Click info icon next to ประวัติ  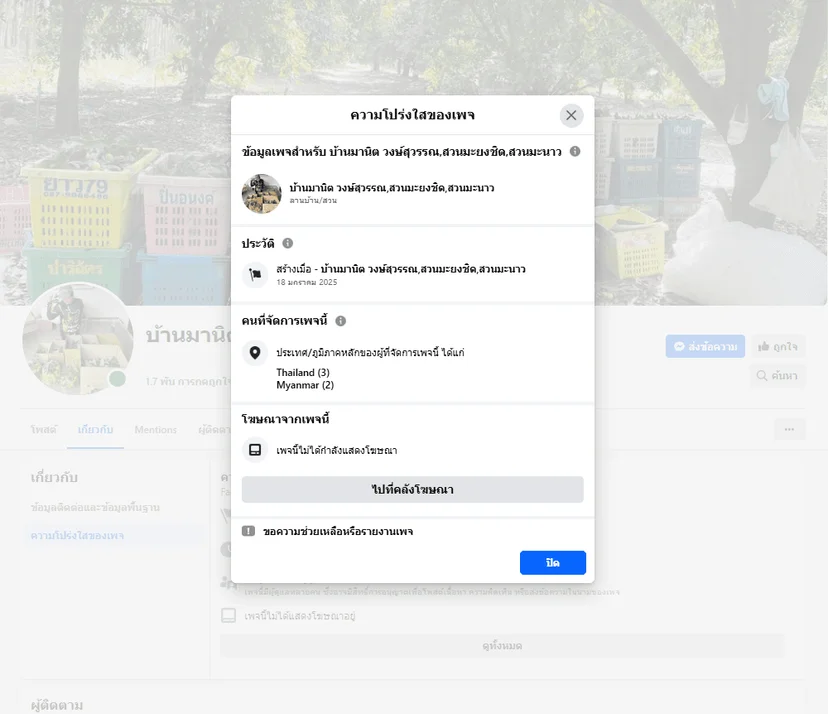288,243
